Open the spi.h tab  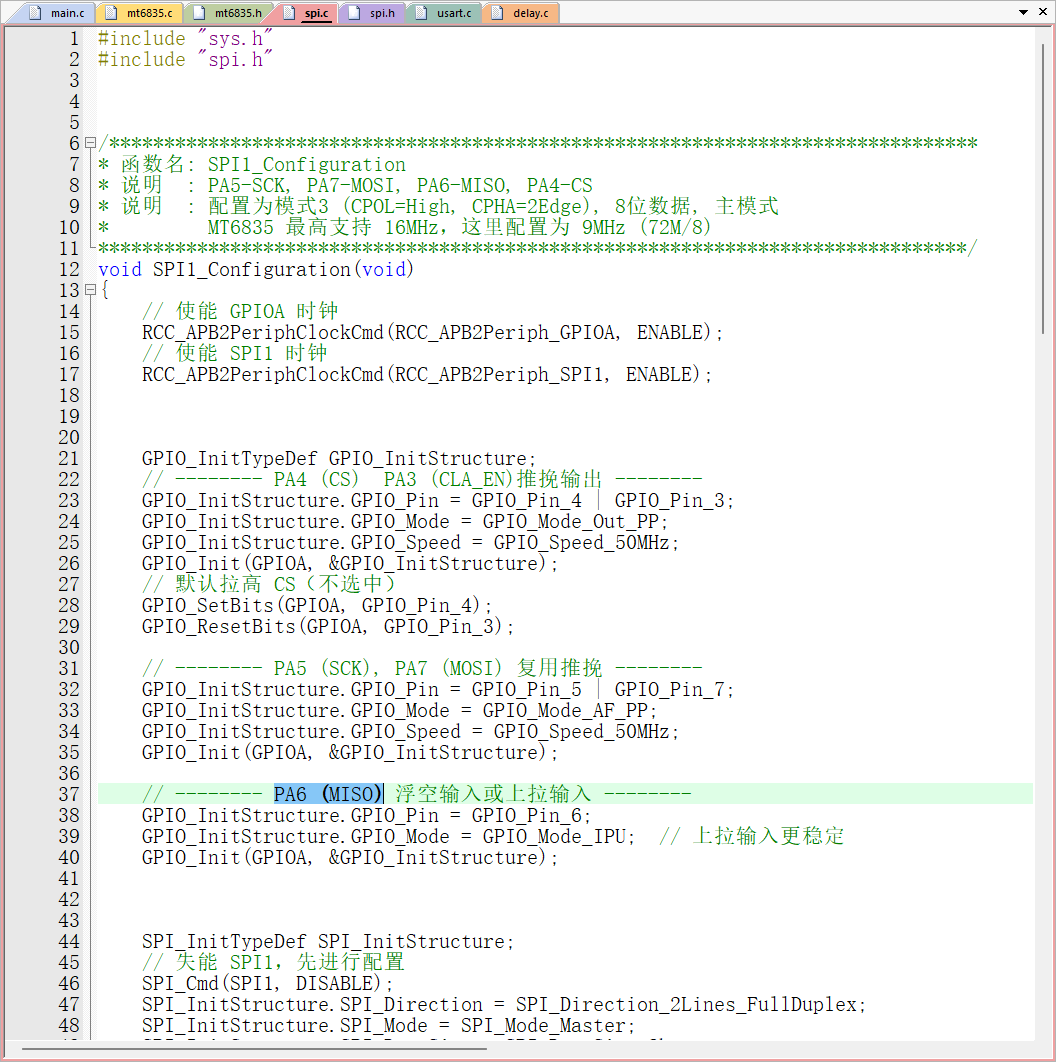pyautogui.click(x=372, y=13)
